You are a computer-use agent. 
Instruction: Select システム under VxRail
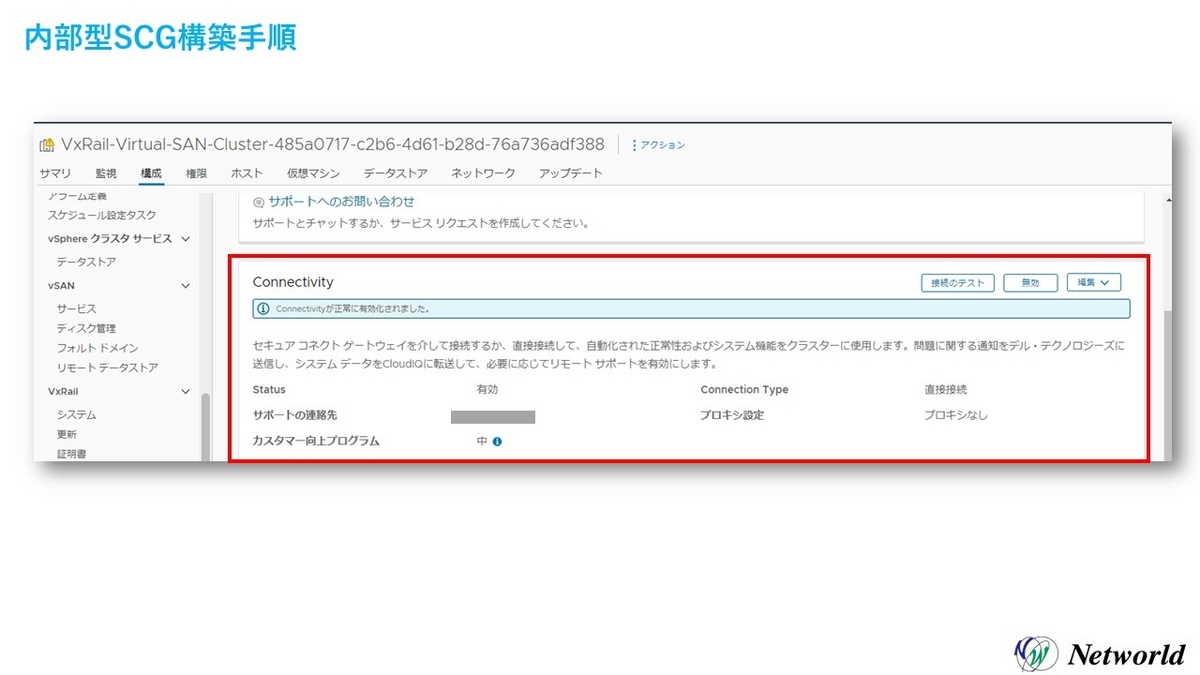point(77,414)
